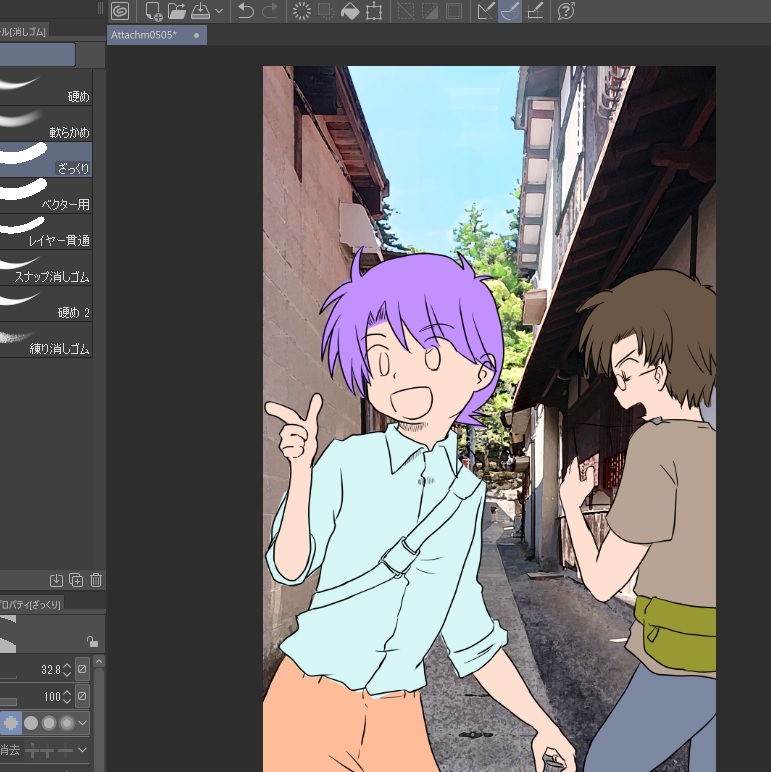
Task: Click the Undo arrow
Action: 245,11
